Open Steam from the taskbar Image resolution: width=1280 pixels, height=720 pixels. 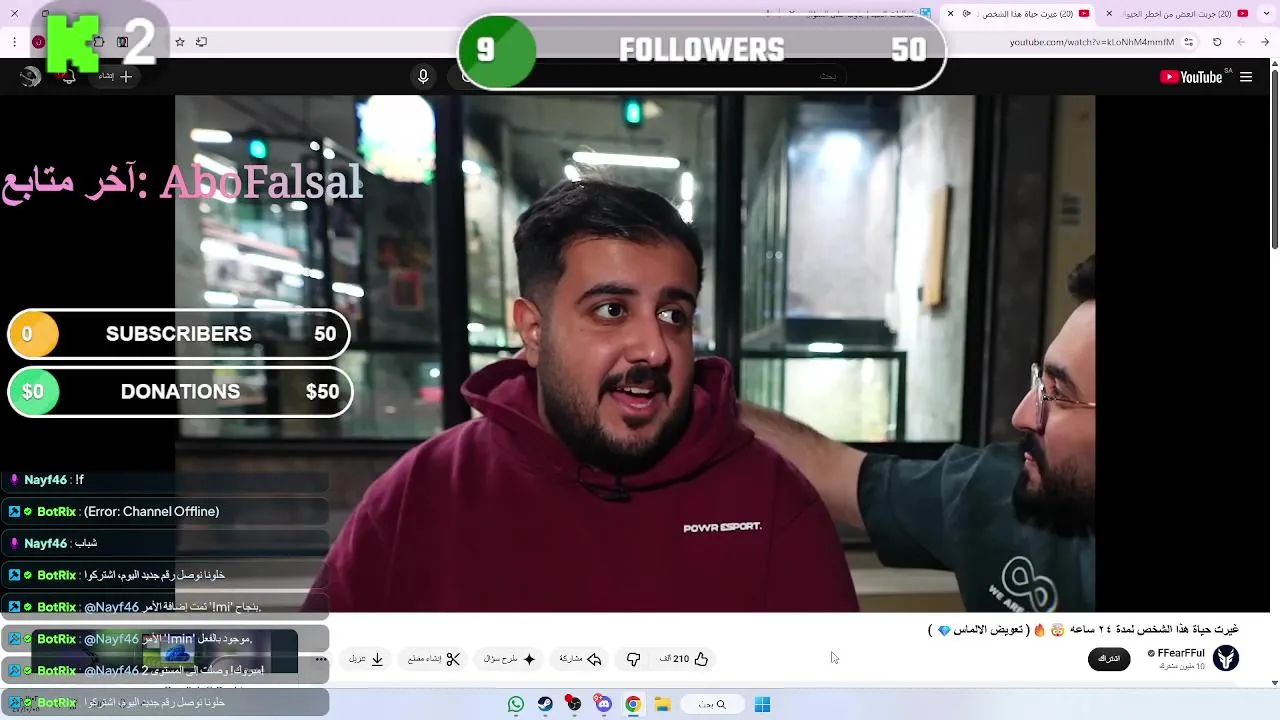[x=545, y=704]
